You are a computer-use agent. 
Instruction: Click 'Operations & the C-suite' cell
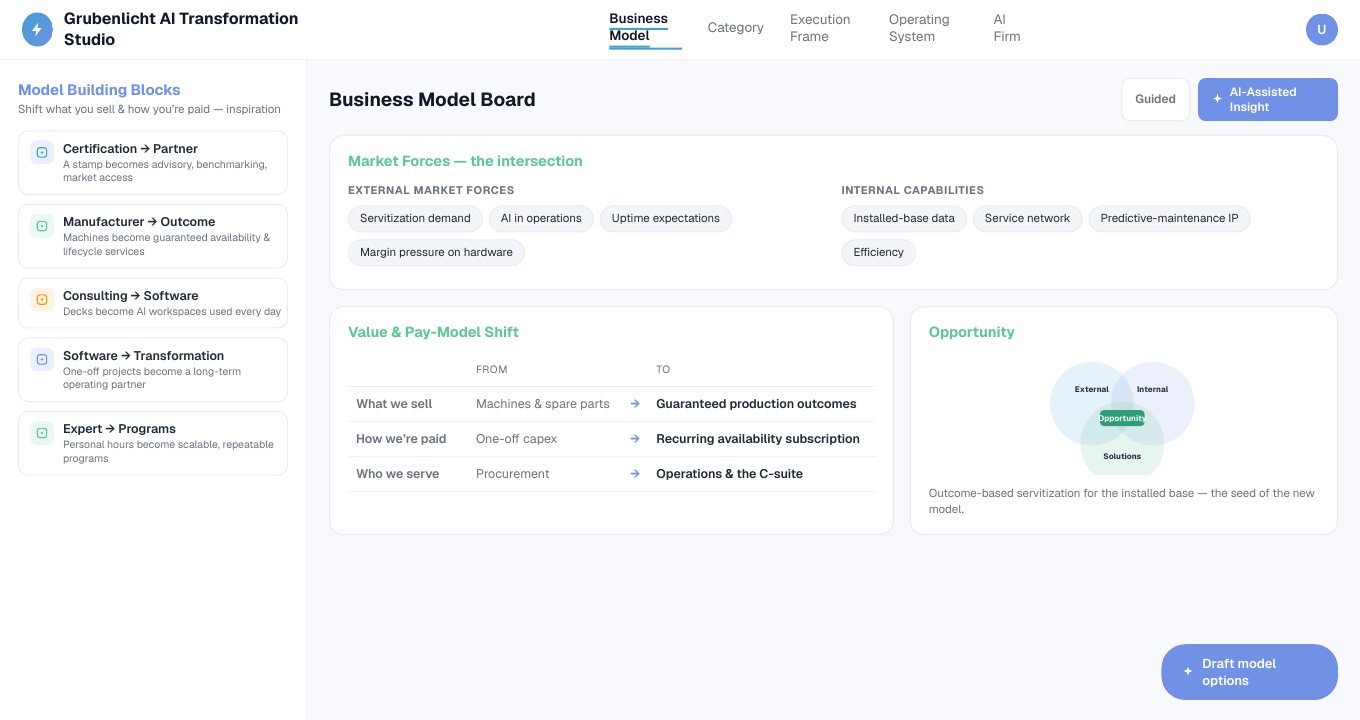click(x=729, y=474)
